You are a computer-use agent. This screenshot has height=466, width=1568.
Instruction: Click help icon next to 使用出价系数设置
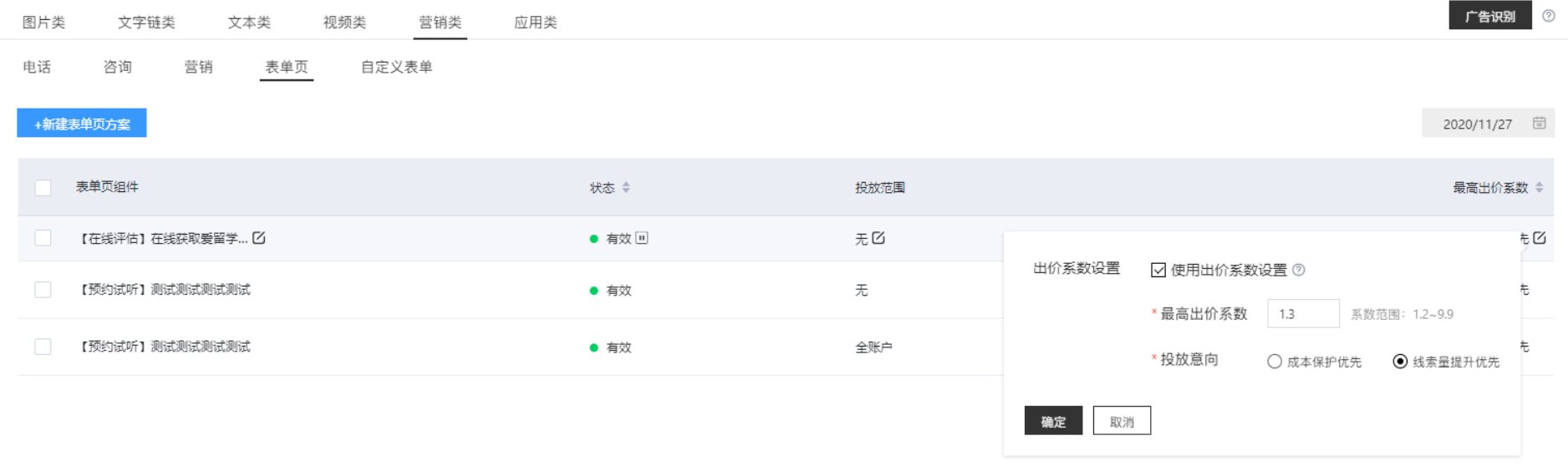(1299, 270)
